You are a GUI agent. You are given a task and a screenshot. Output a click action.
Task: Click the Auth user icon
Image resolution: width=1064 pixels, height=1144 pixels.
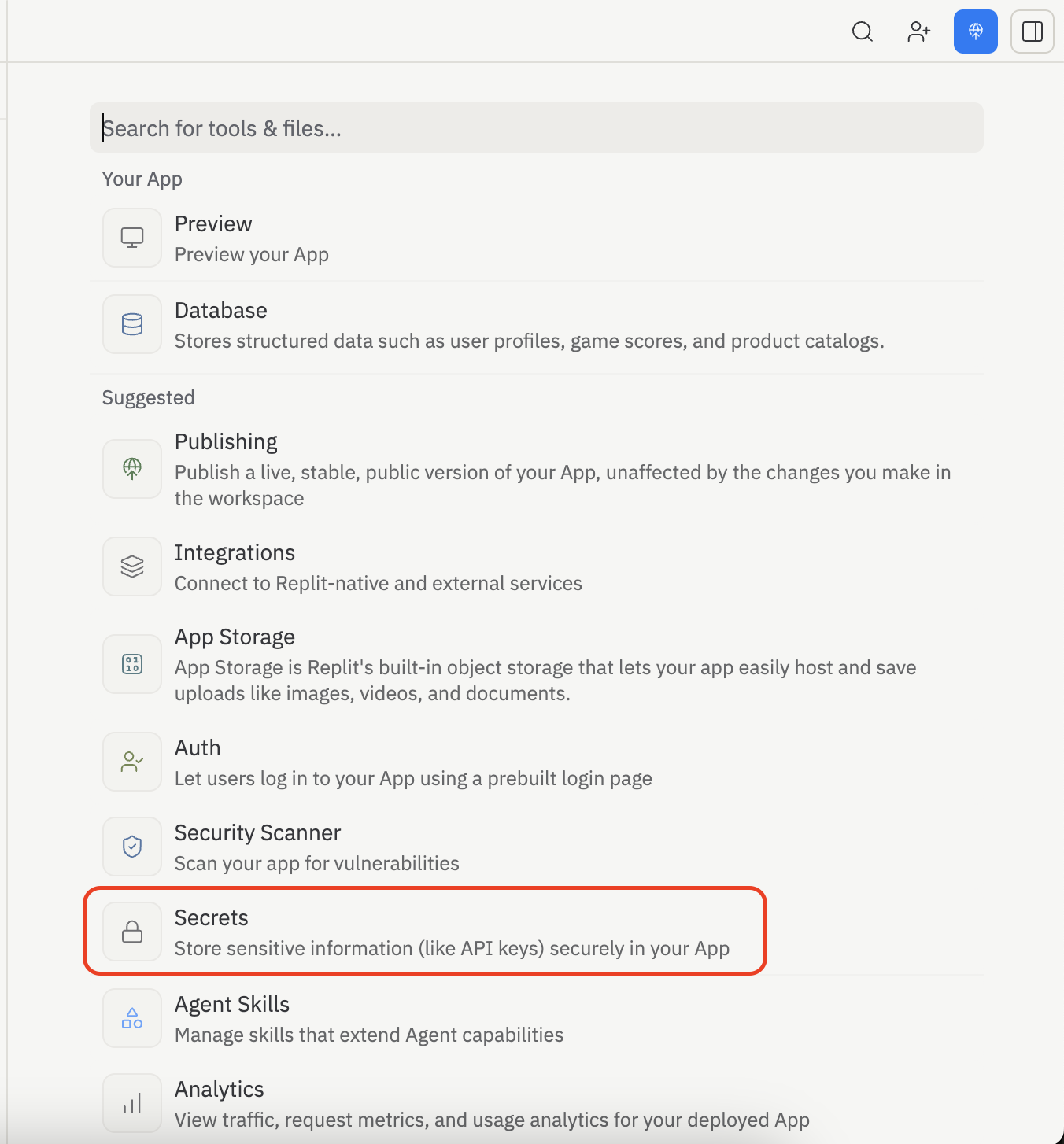pos(131,761)
